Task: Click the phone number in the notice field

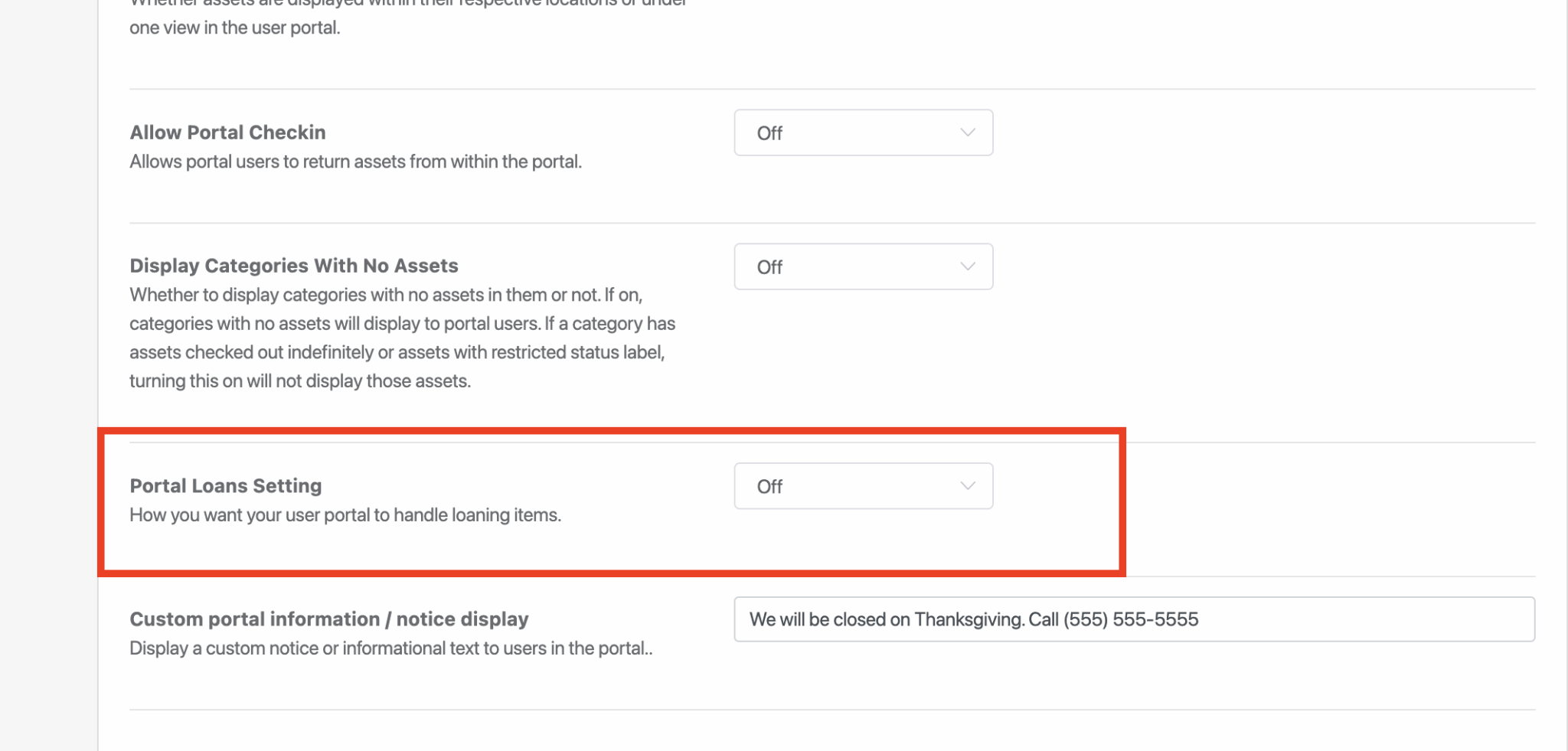Action: pyautogui.click(x=1130, y=619)
